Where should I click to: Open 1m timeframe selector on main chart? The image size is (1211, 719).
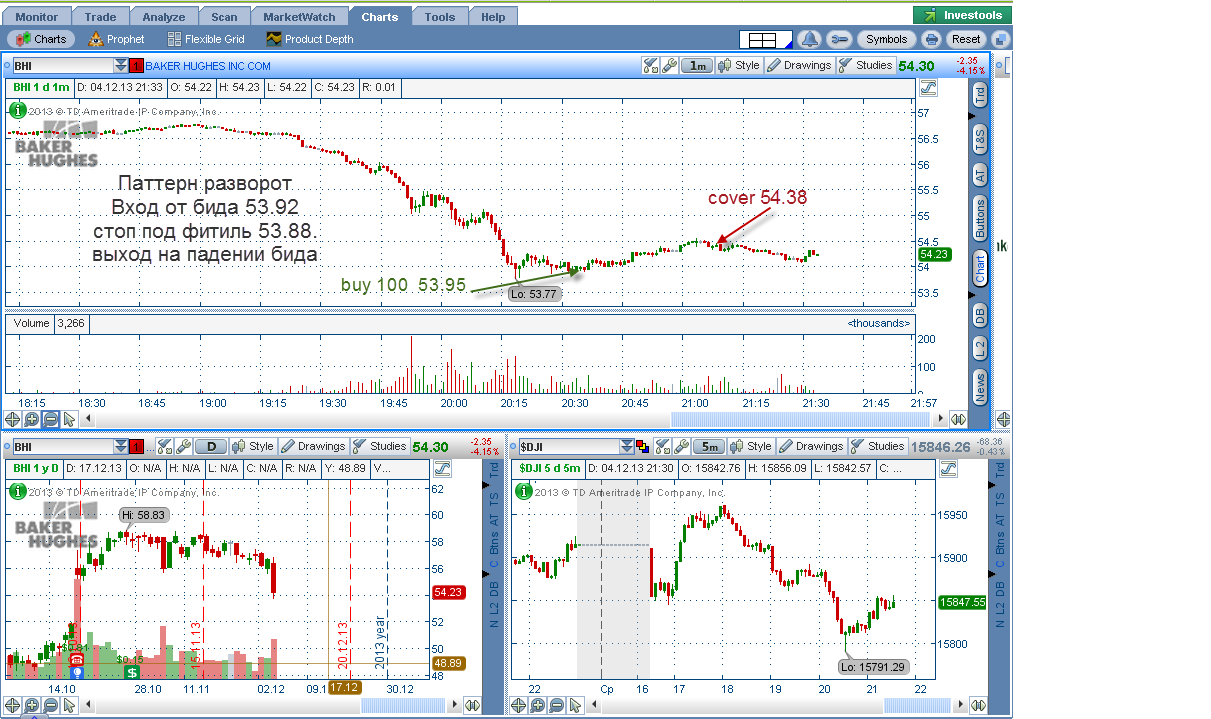697,65
